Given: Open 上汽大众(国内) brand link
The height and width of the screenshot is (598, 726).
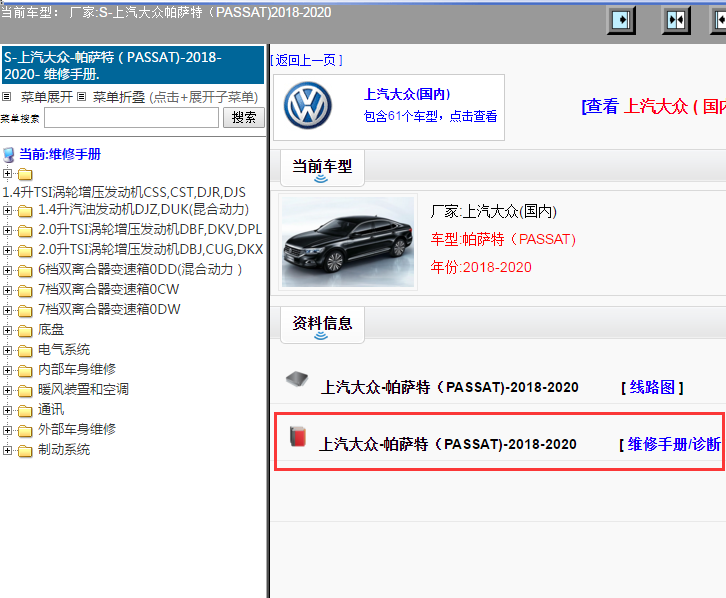Looking at the screenshot, I should click(x=407, y=94).
